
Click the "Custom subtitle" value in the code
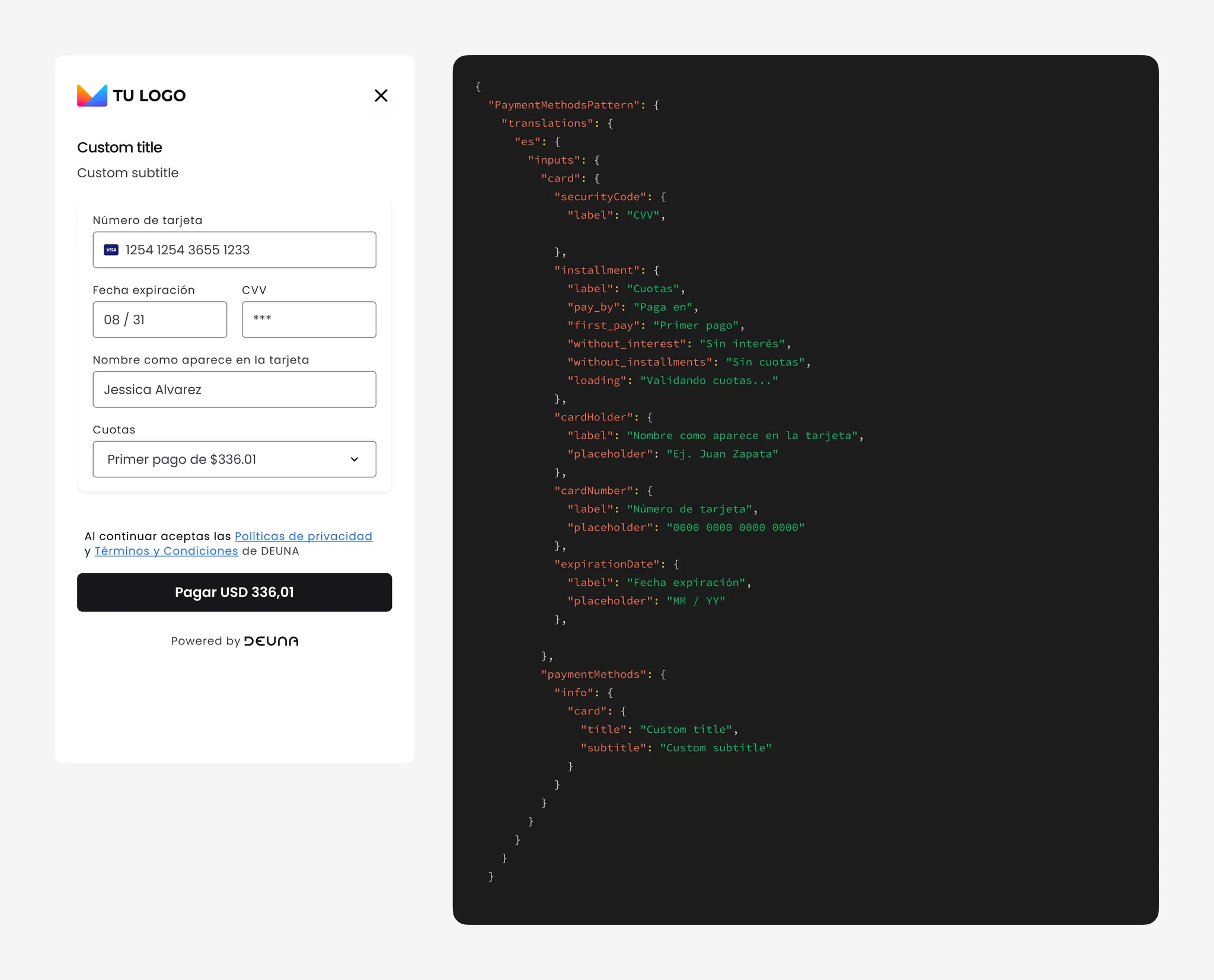[715, 748]
